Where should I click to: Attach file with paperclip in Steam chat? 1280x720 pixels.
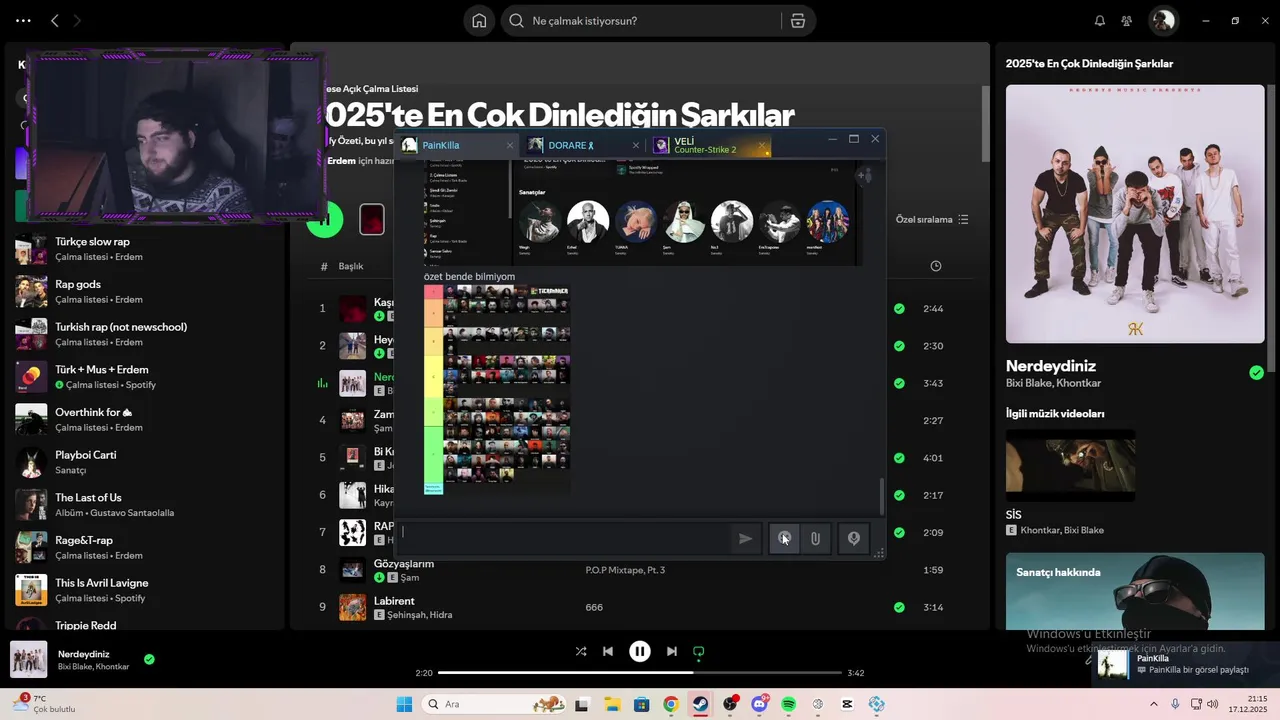coord(816,538)
